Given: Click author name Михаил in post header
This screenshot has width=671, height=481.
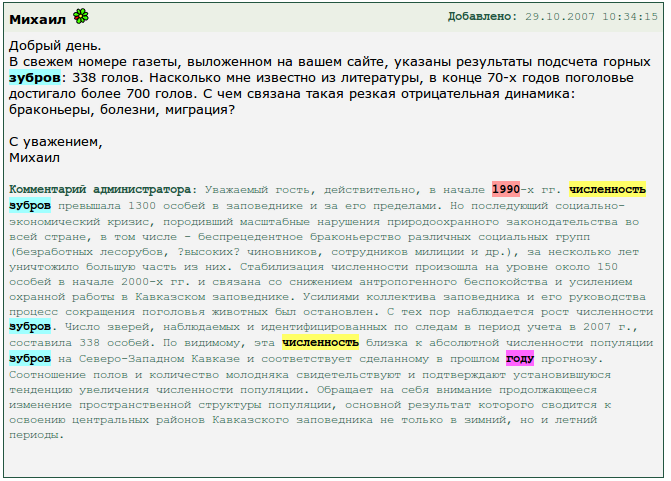Looking at the screenshot, I should click(x=38, y=17).
